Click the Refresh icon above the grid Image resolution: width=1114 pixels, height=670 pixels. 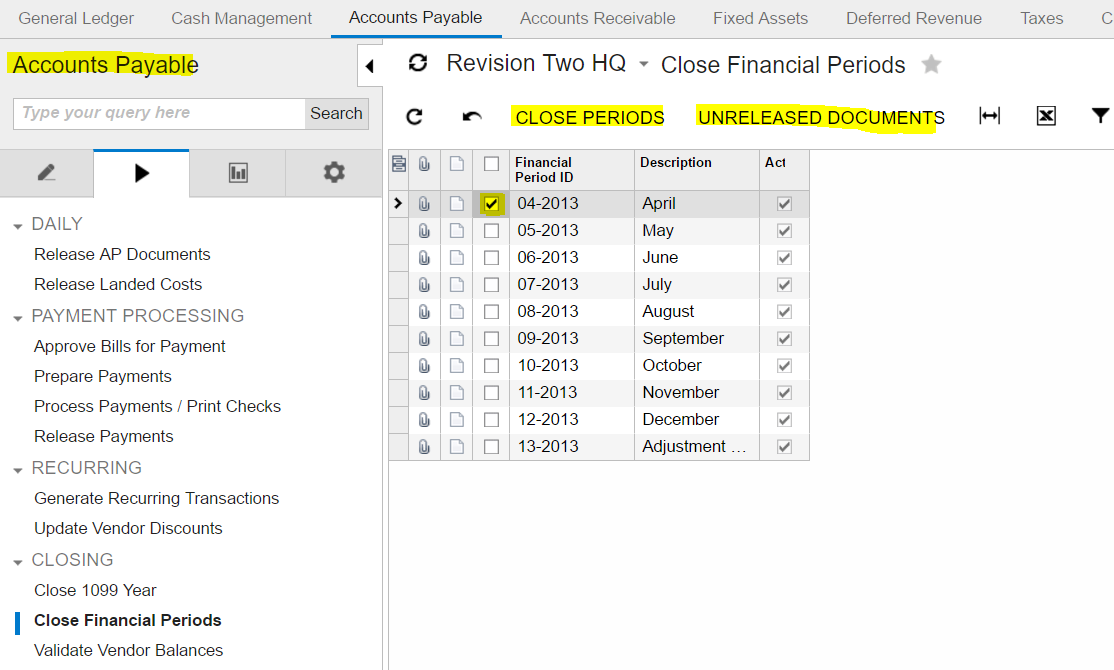[x=413, y=116]
